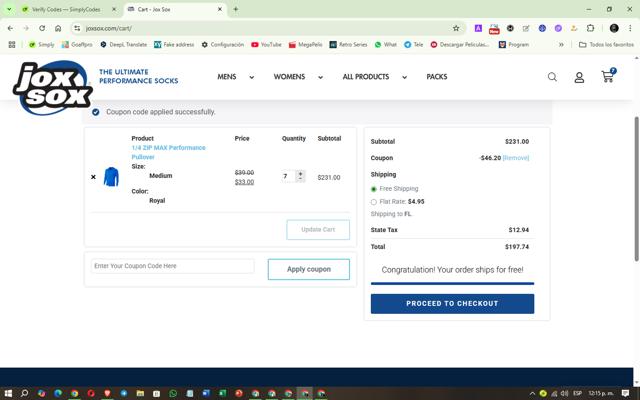This screenshot has height=400, width=640.
Task: Open the Simply bookmark
Action: click(x=41, y=44)
